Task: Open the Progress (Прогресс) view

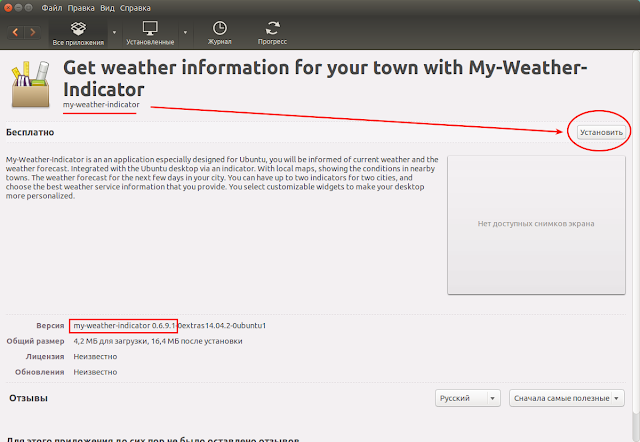Action: click(272, 33)
